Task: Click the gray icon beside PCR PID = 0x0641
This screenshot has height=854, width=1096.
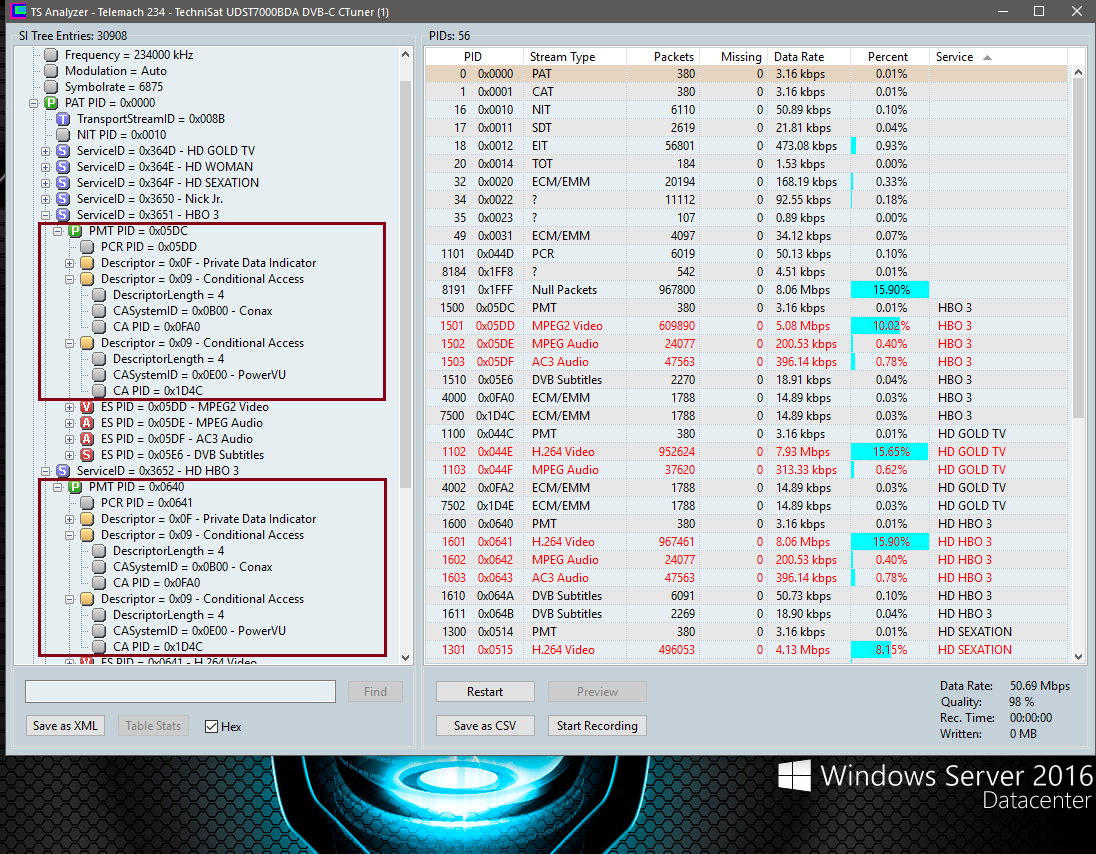Action: [x=87, y=503]
